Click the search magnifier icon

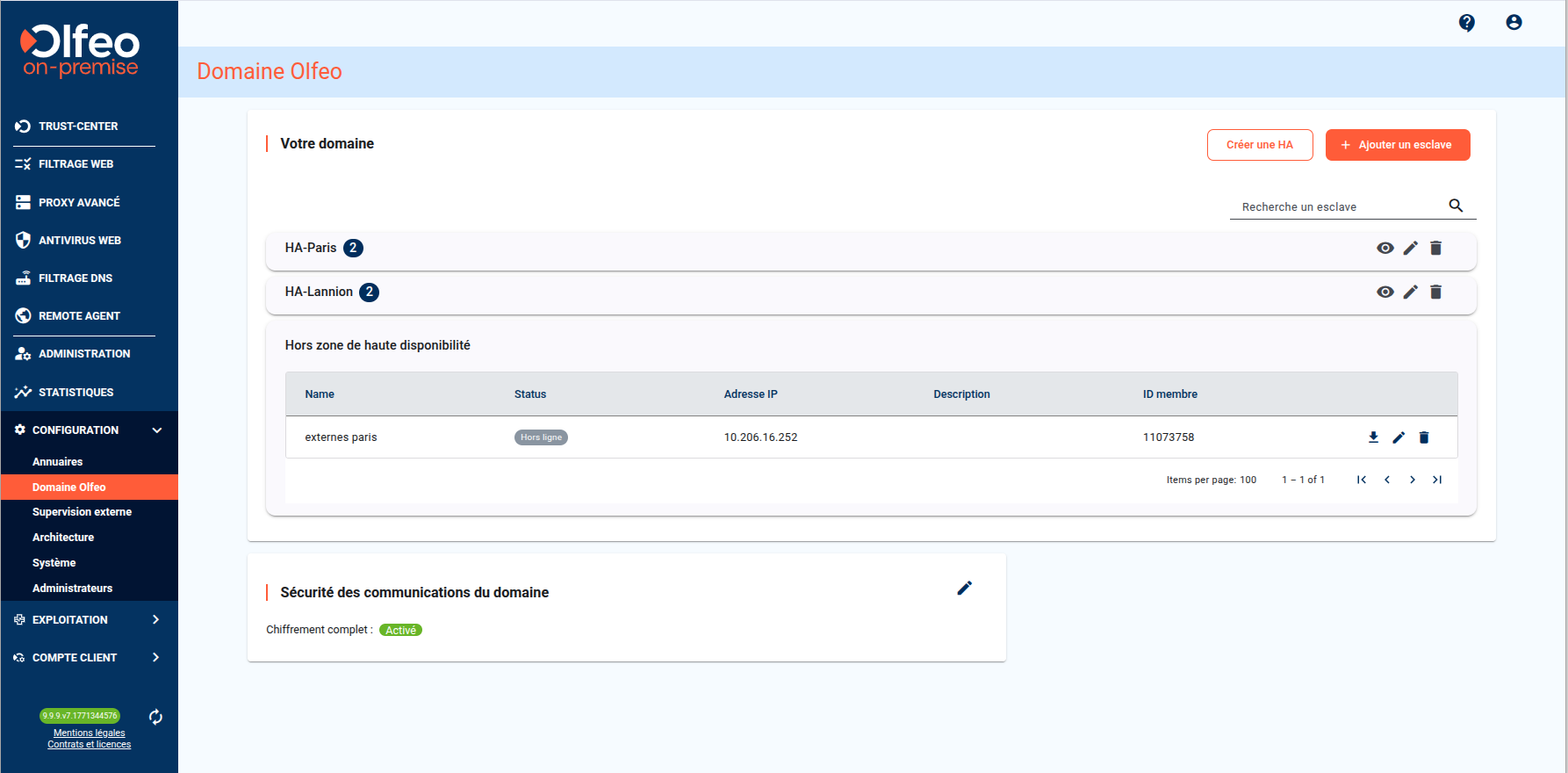pos(1456,206)
